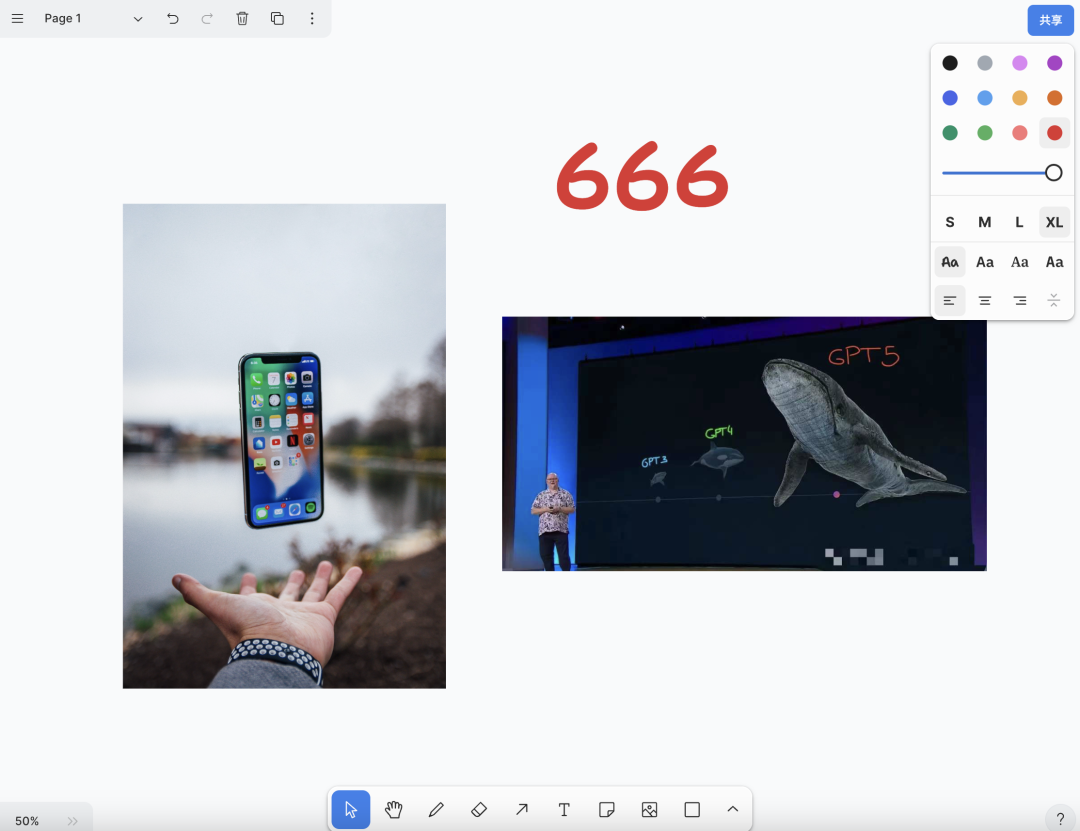Viewport: 1080px width, 831px height.
Task: Select the Arrow tool
Action: (x=521, y=810)
